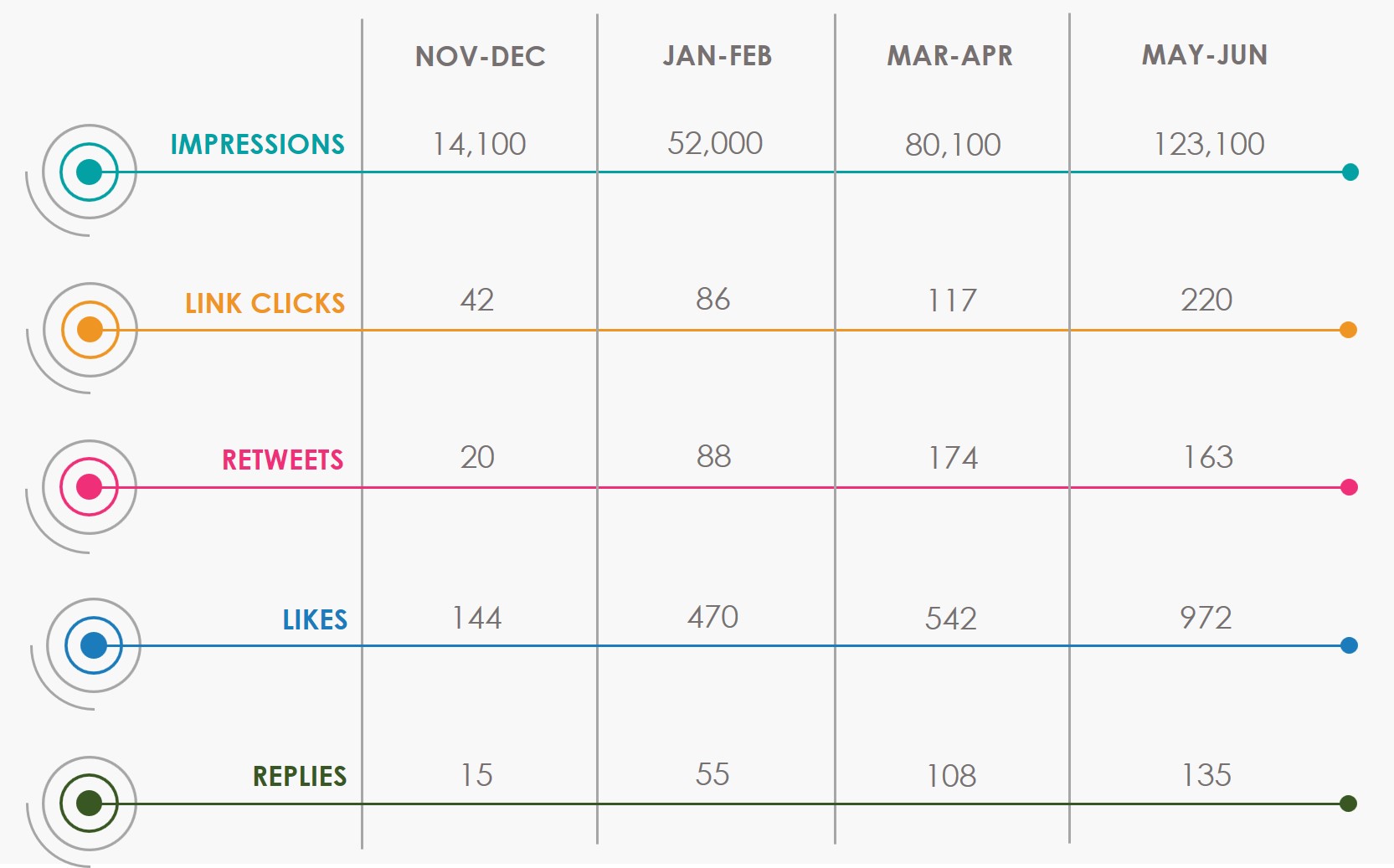Click the orange dot ending the Link Clicks line
The image size is (1394, 868).
pyautogui.click(x=1348, y=330)
